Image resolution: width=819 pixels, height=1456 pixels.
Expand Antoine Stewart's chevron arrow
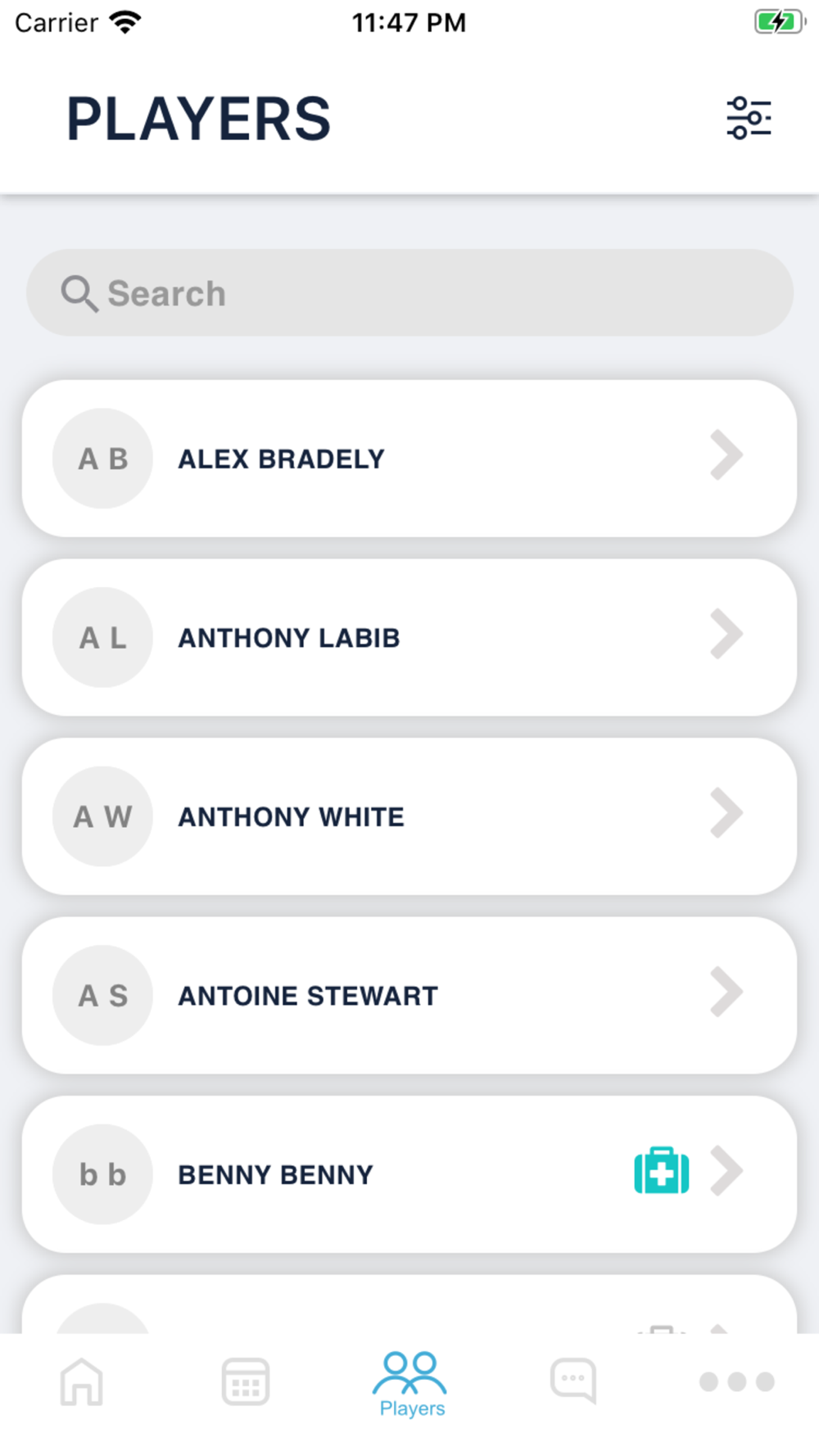pyautogui.click(x=726, y=992)
